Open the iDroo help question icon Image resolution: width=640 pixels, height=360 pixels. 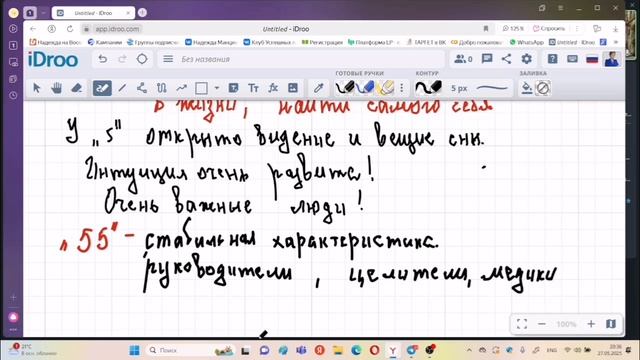[552, 59]
